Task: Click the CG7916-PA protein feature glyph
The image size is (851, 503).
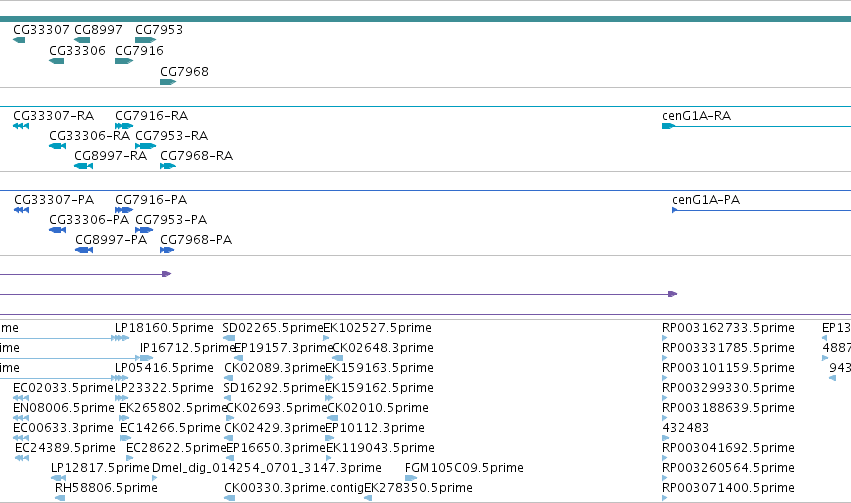Action: (x=124, y=210)
